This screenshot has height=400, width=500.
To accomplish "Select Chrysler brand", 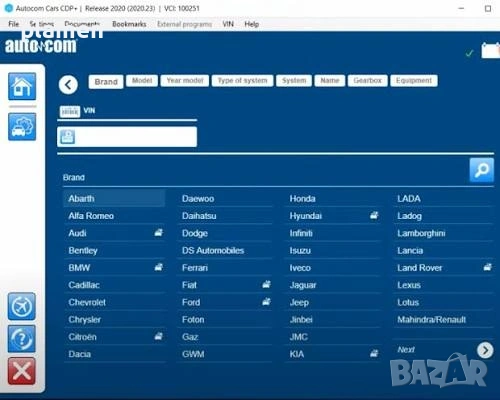I will [114, 320].
